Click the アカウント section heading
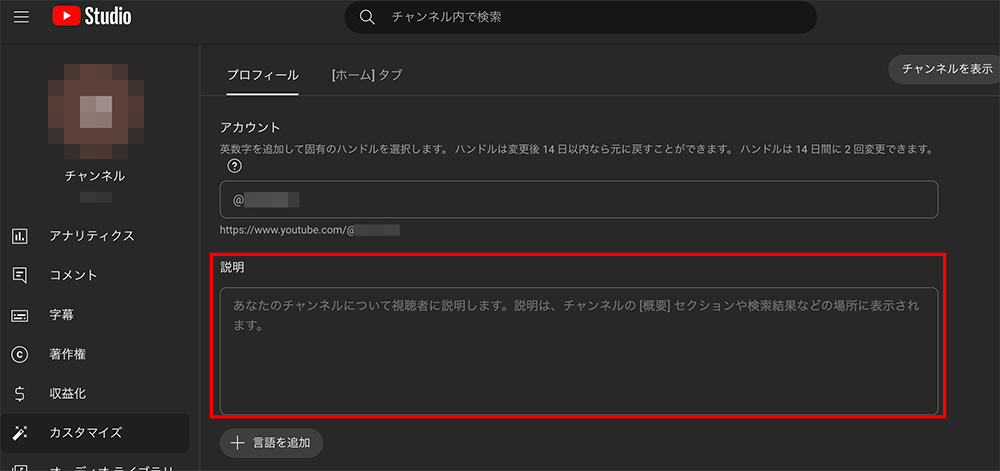The image size is (1000, 471). pyautogui.click(x=250, y=127)
